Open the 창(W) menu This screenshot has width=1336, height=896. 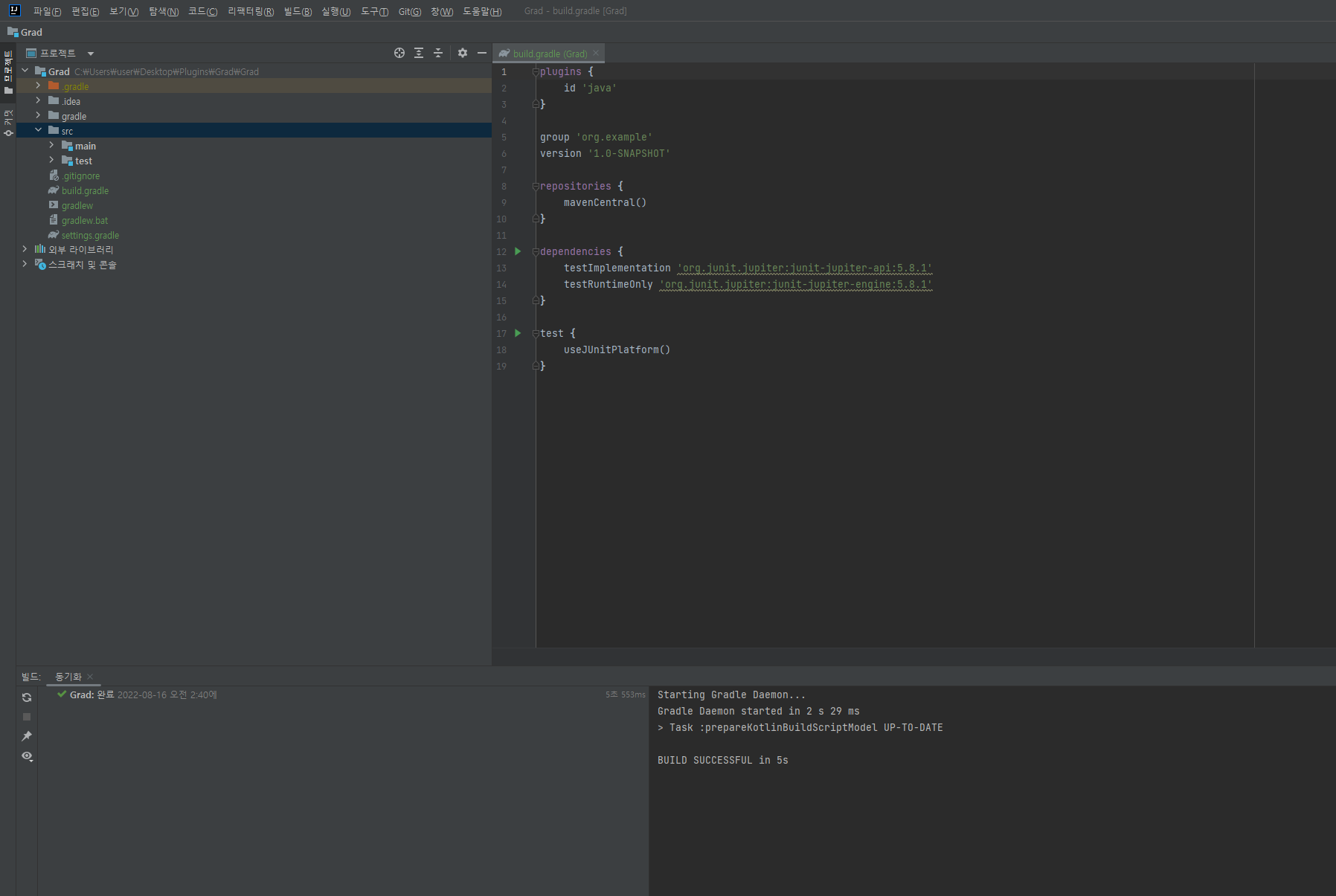coord(442,11)
